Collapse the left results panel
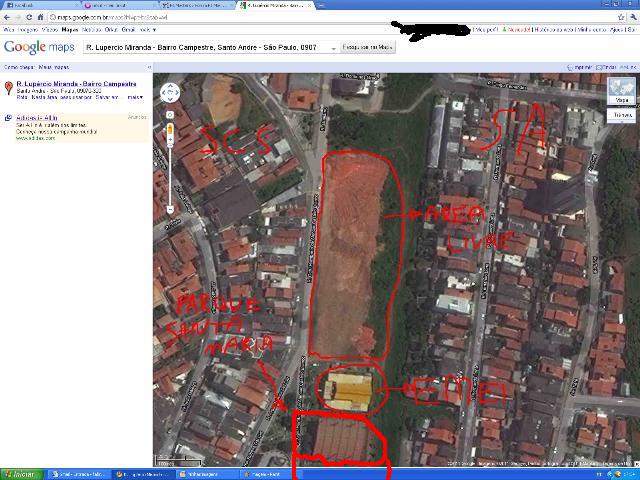Screen dimensions: 640x480 click(149, 67)
